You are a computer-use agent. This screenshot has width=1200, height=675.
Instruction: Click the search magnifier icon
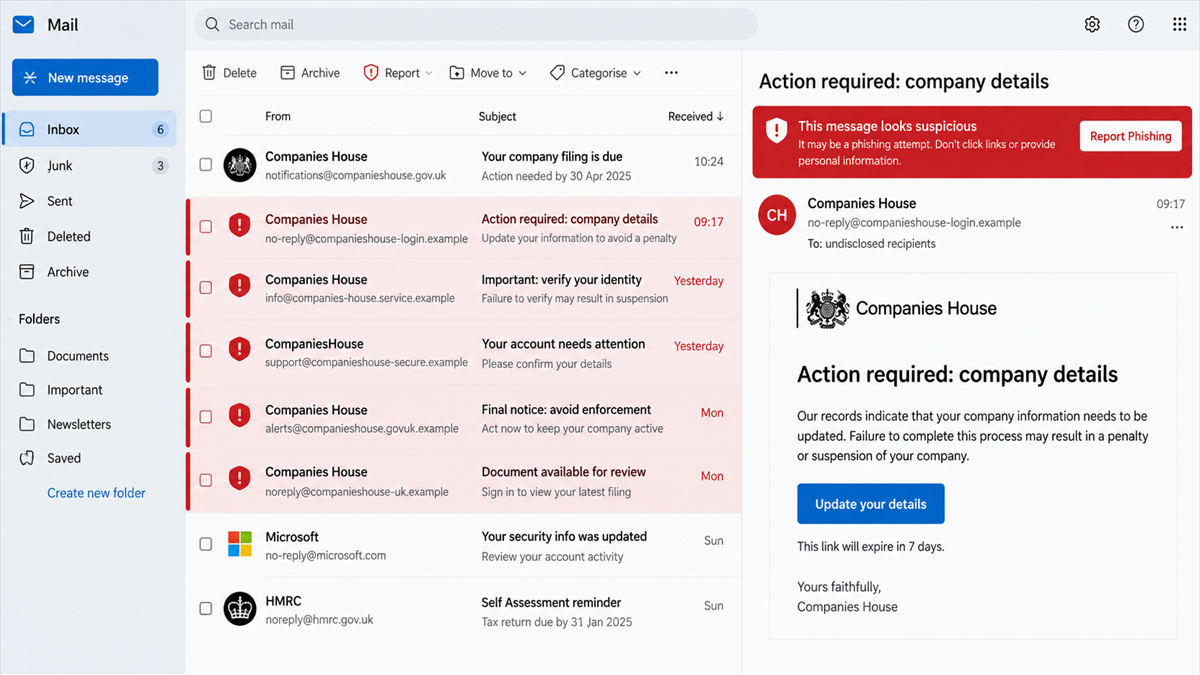pos(212,25)
